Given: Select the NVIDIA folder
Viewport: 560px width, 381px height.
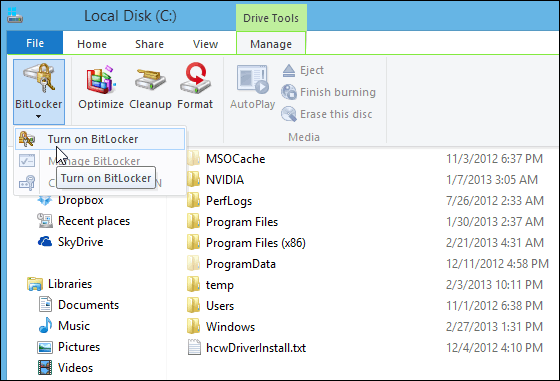Looking at the screenshot, I should pos(225,180).
